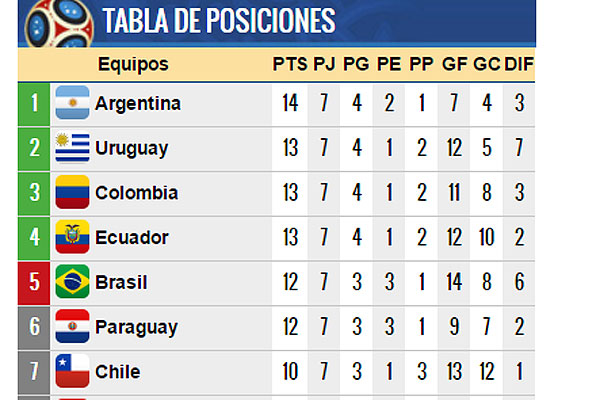Click the Ecuador flag icon
The image size is (600, 400).
72,237
